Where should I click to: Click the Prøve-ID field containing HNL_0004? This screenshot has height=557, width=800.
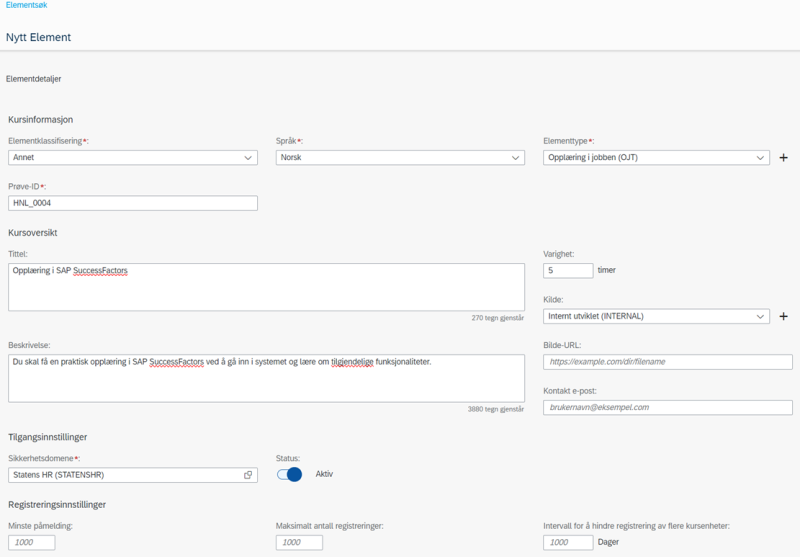pos(133,203)
